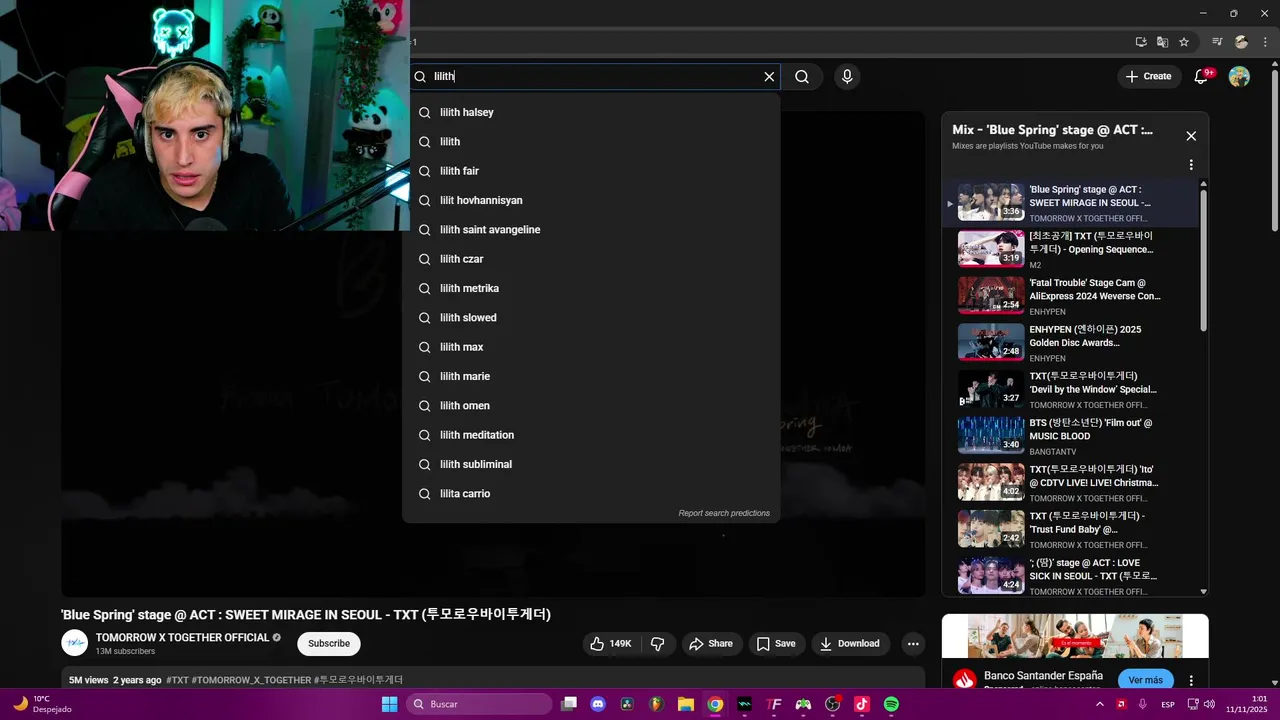Play ENHYPEN 2025 Golden Disc Awards video
This screenshot has height=720, width=1280.
pos(1070,342)
